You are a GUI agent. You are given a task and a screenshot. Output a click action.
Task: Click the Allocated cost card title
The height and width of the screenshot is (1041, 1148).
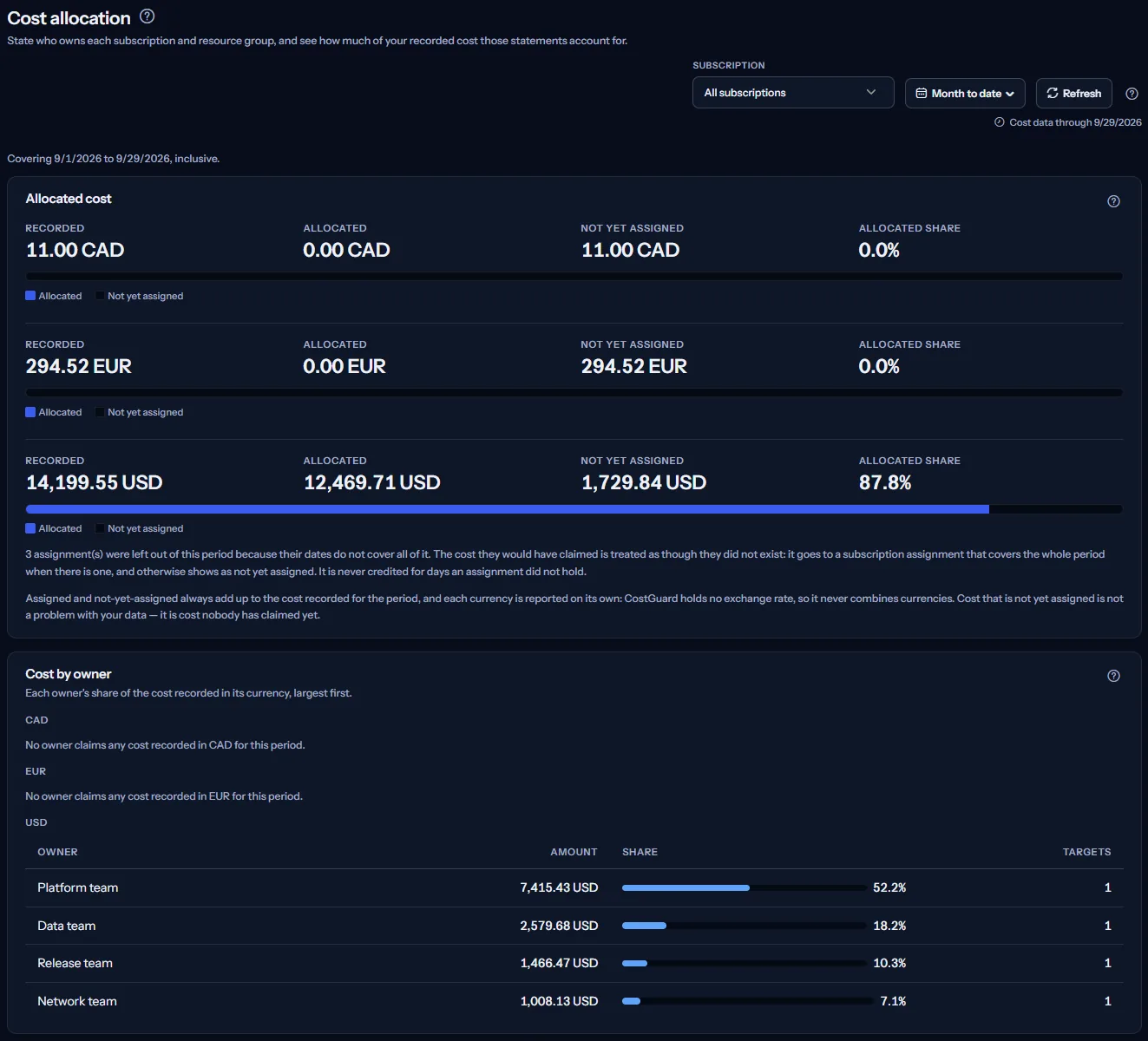[x=69, y=199]
